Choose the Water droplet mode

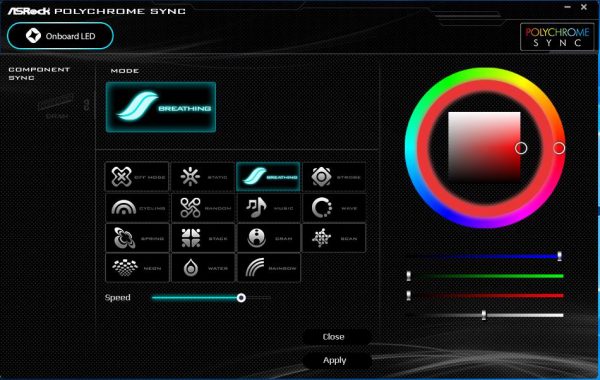(x=203, y=268)
